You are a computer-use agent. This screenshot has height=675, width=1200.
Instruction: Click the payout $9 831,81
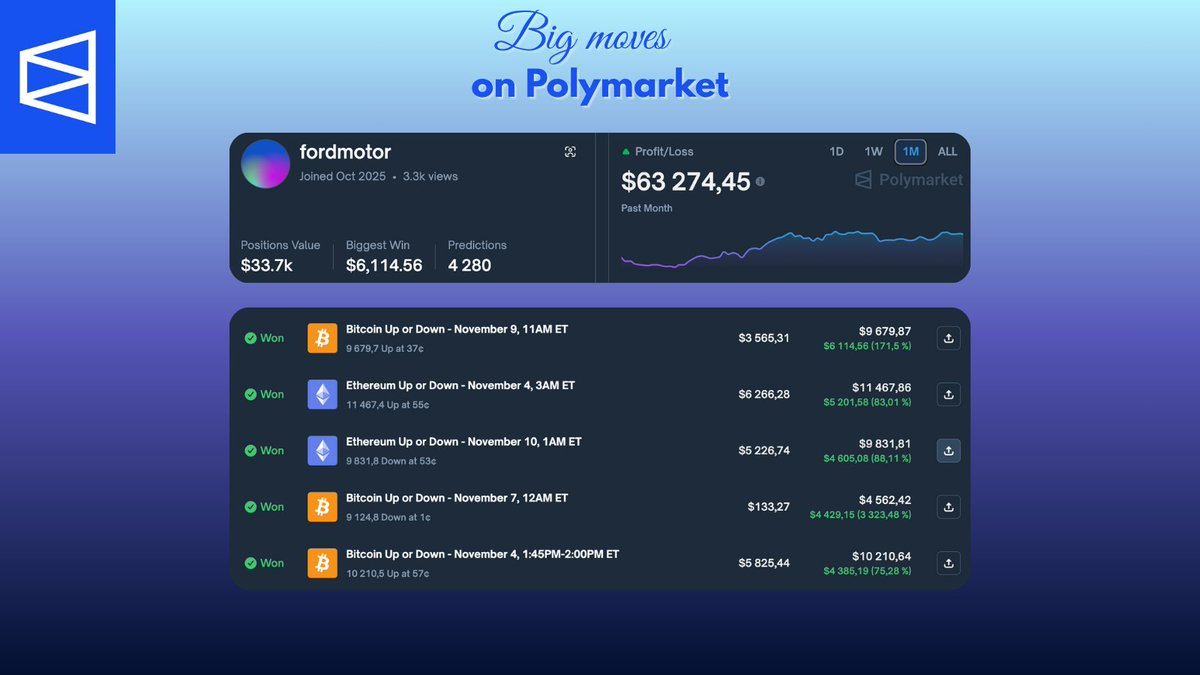[x=885, y=443]
